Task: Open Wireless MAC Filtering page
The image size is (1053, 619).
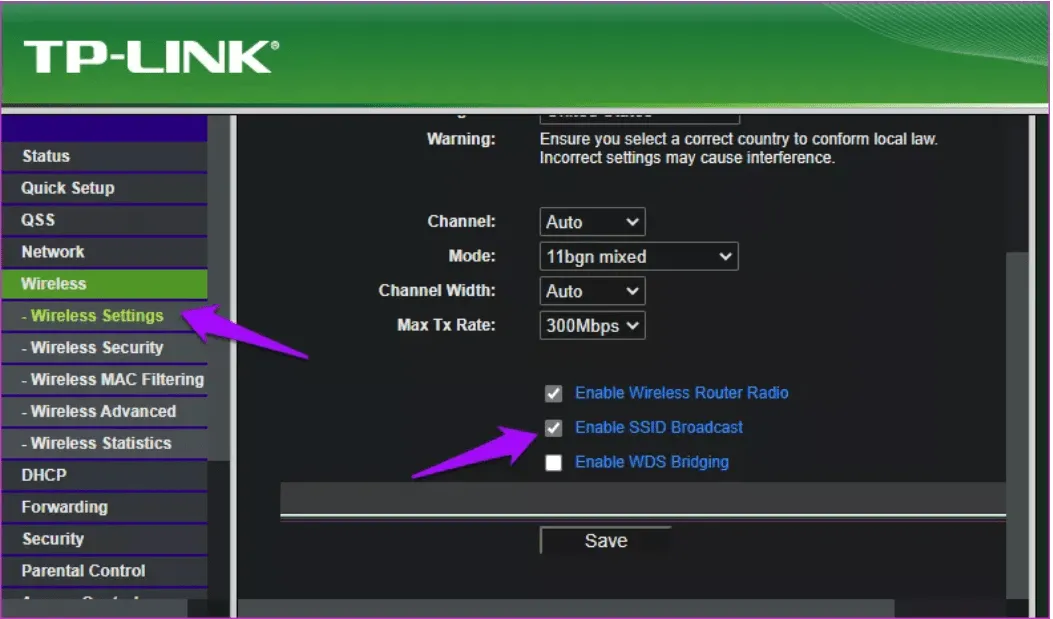Action: click(112, 380)
